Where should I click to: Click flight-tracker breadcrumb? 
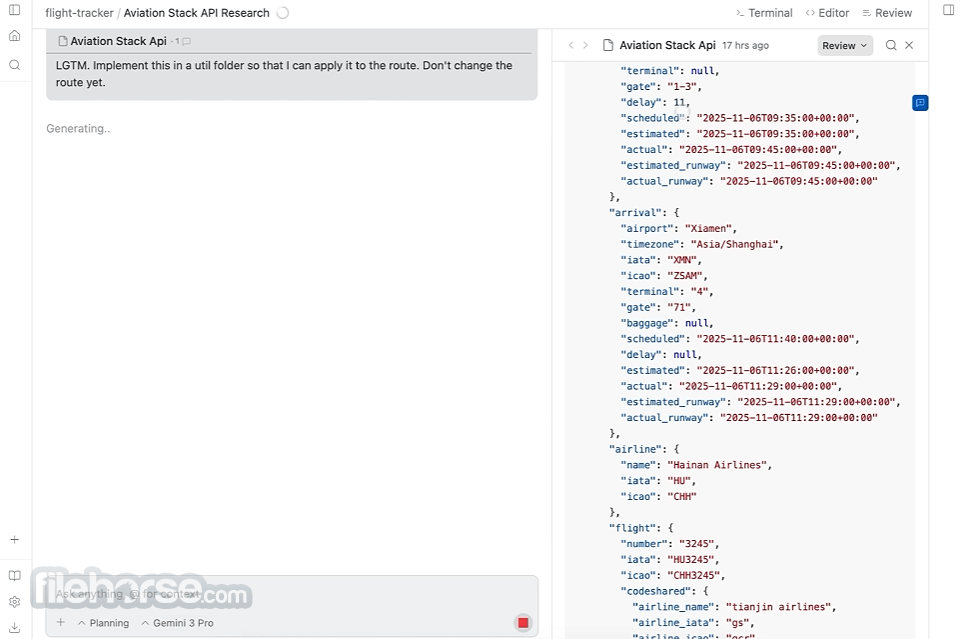[x=79, y=13]
